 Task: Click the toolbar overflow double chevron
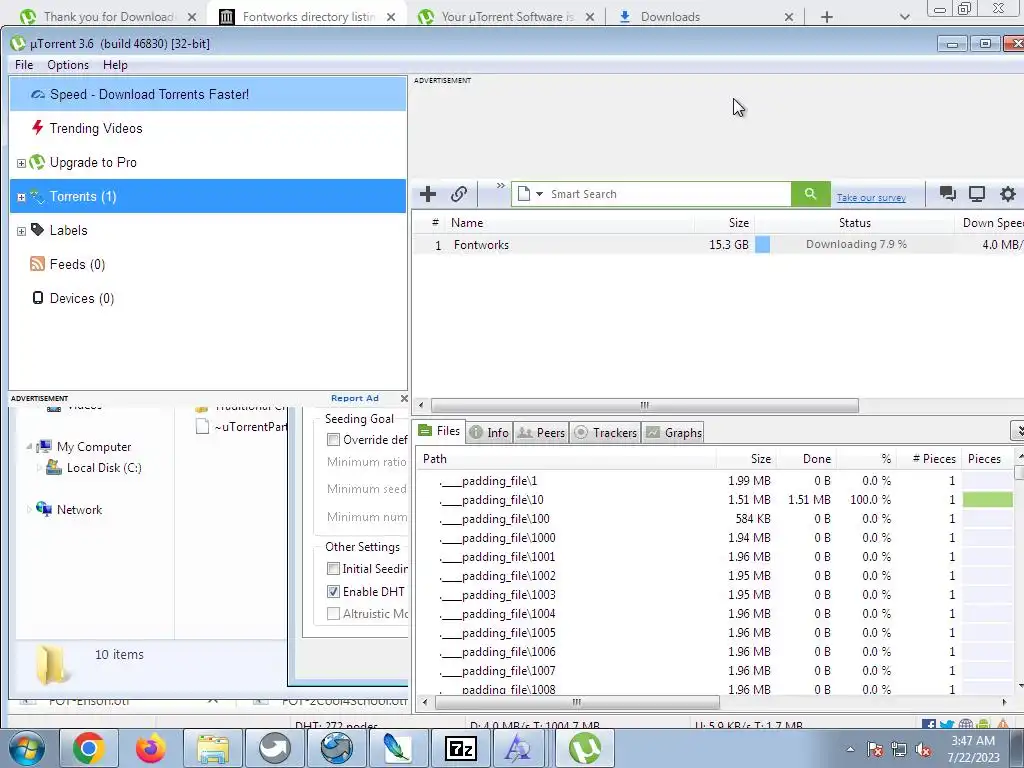pyautogui.click(x=500, y=185)
